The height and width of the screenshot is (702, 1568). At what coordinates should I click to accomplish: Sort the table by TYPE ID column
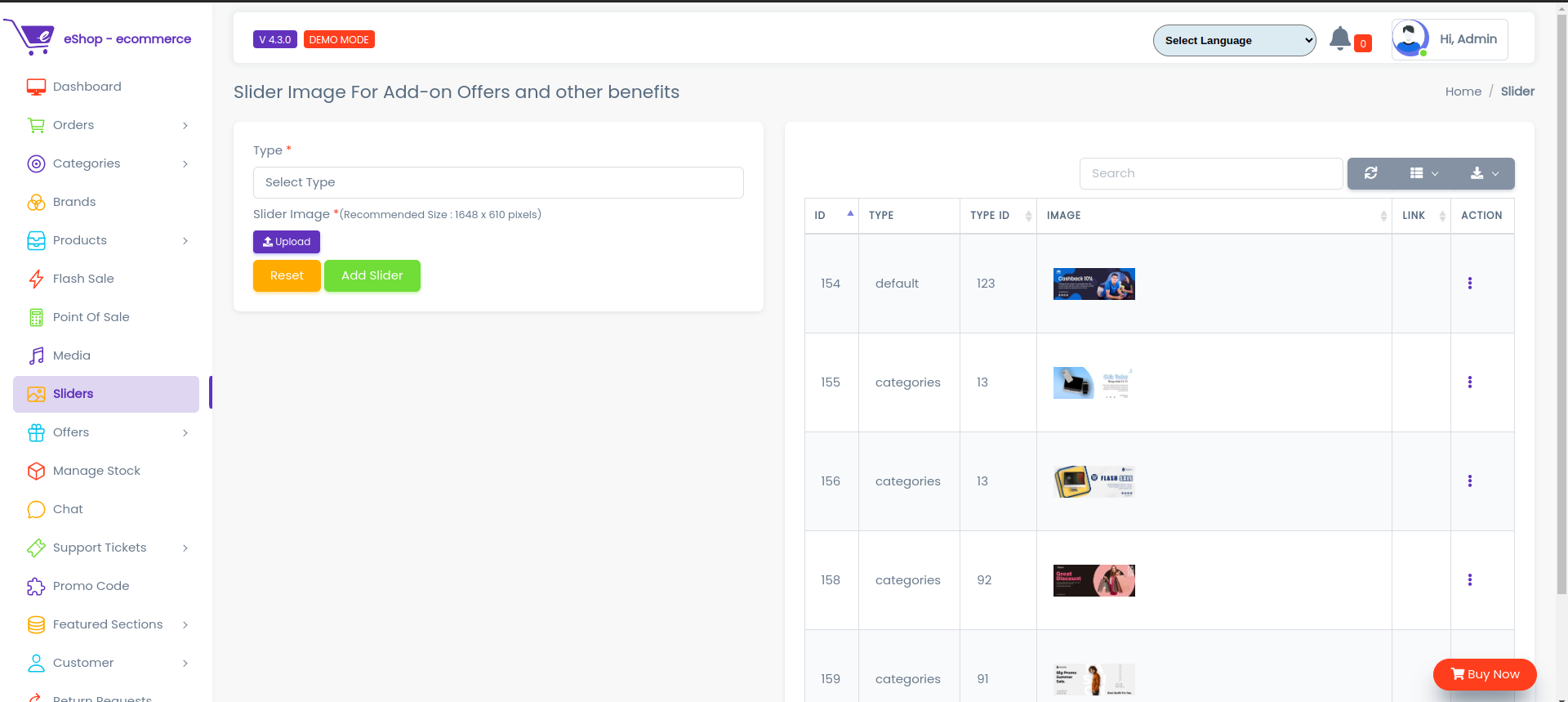coord(998,216)
